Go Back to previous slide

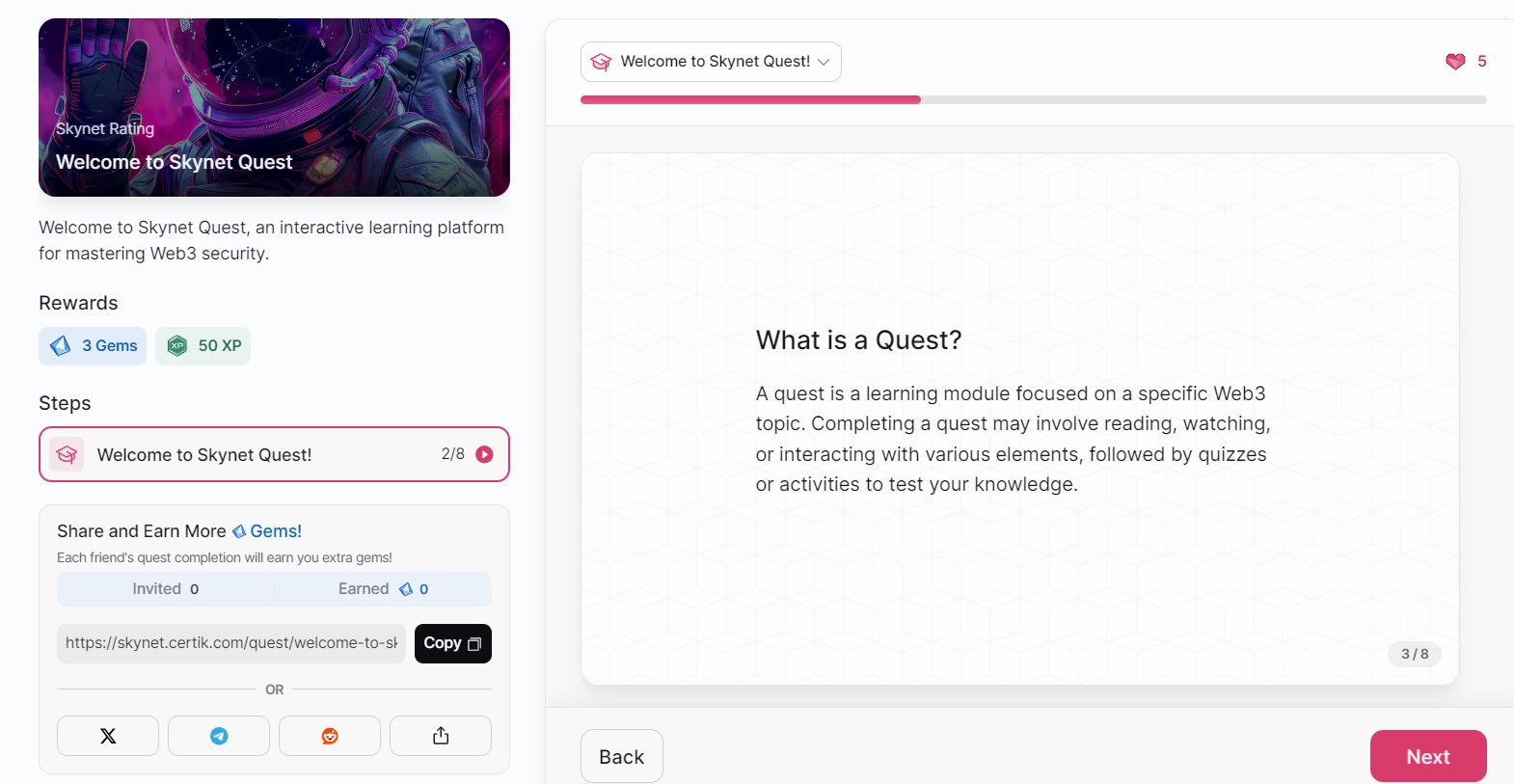(621, 757)
